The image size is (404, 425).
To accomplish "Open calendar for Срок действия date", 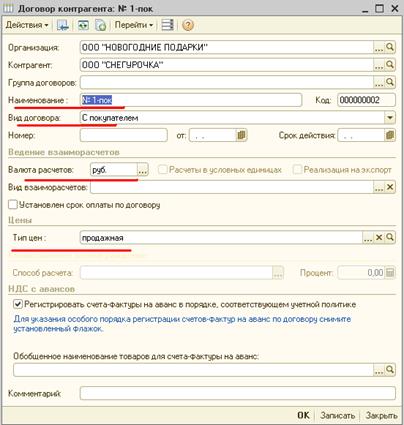I will (390, 135).
